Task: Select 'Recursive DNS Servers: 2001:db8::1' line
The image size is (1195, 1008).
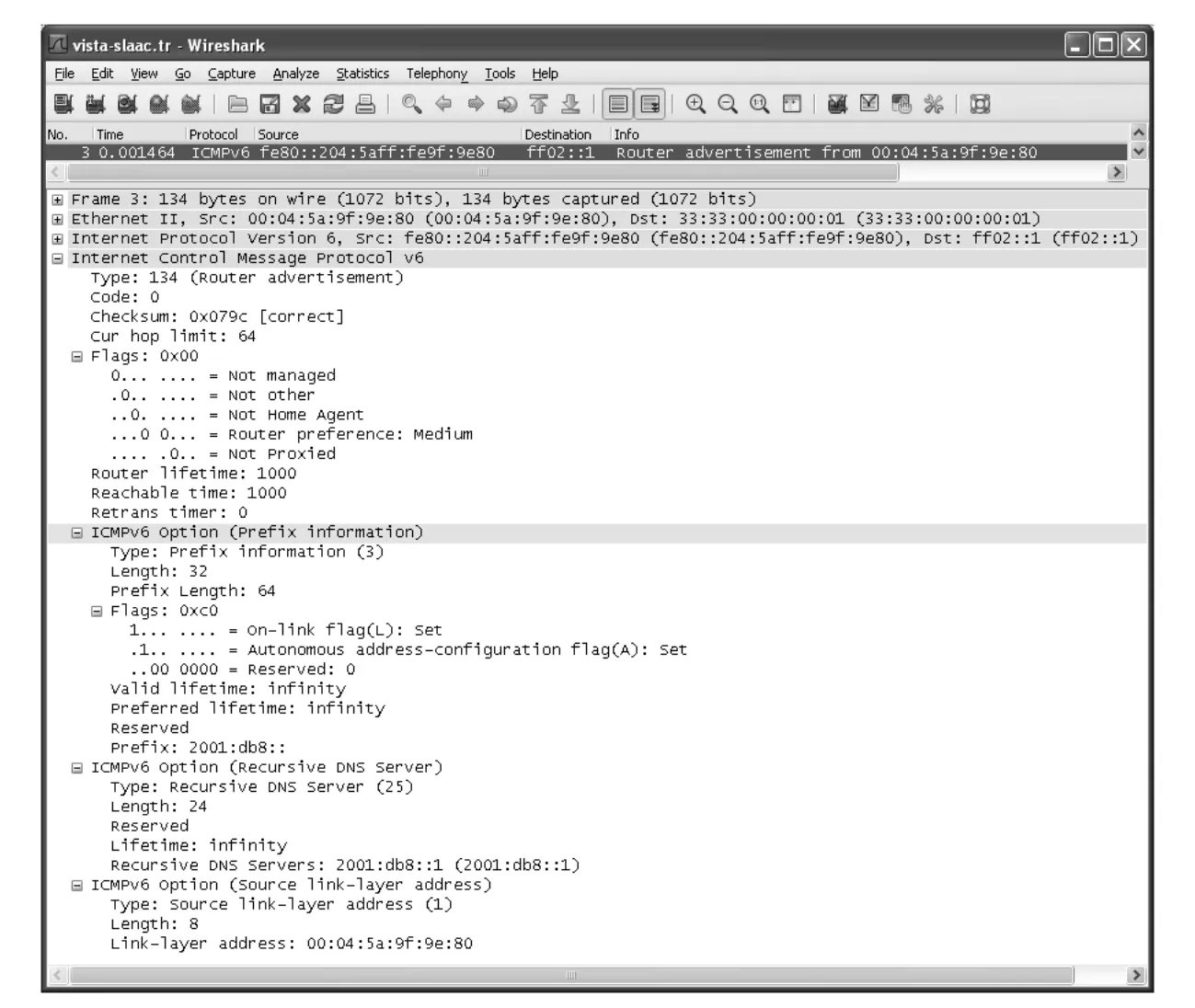Action: pyautogui.click(x=345, y=865)
